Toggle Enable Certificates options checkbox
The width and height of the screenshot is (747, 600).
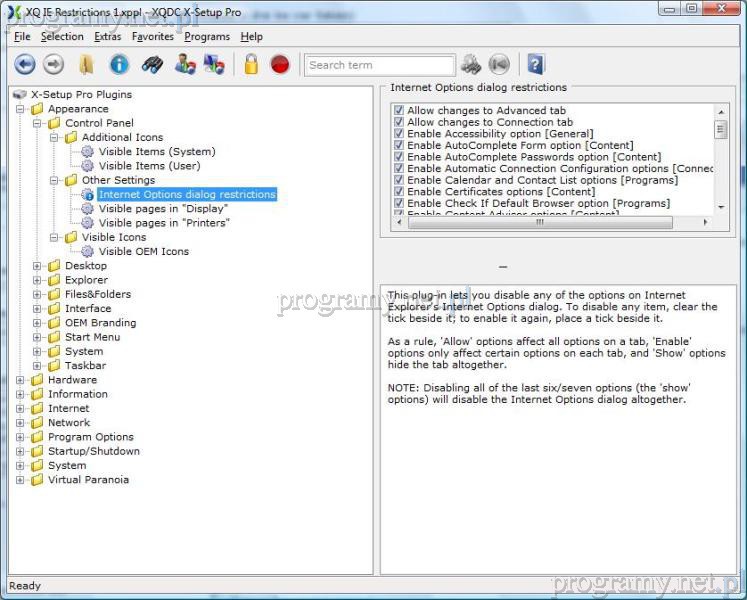tap(399, 192)
